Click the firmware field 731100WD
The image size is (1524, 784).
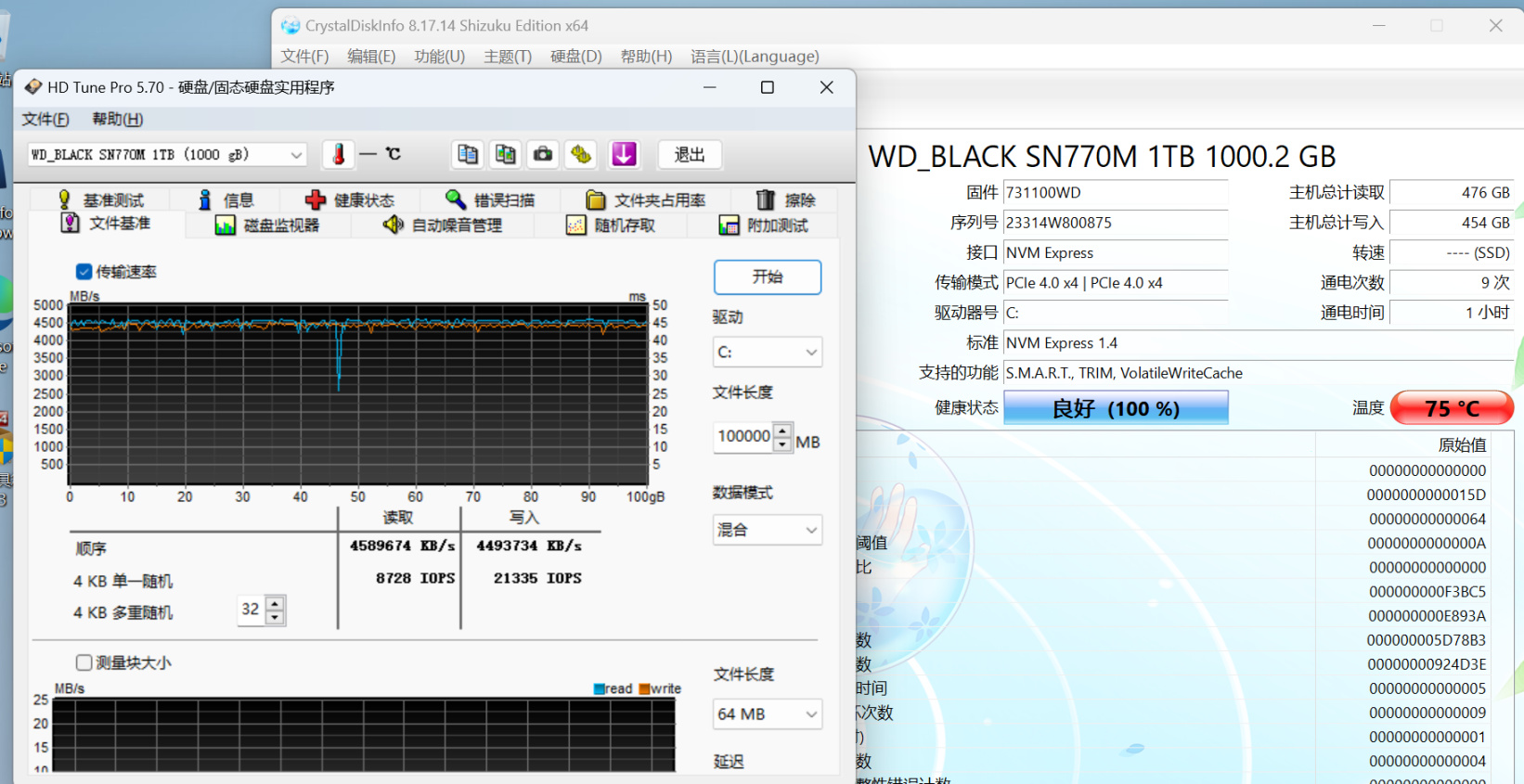[x=1116, y=193]
